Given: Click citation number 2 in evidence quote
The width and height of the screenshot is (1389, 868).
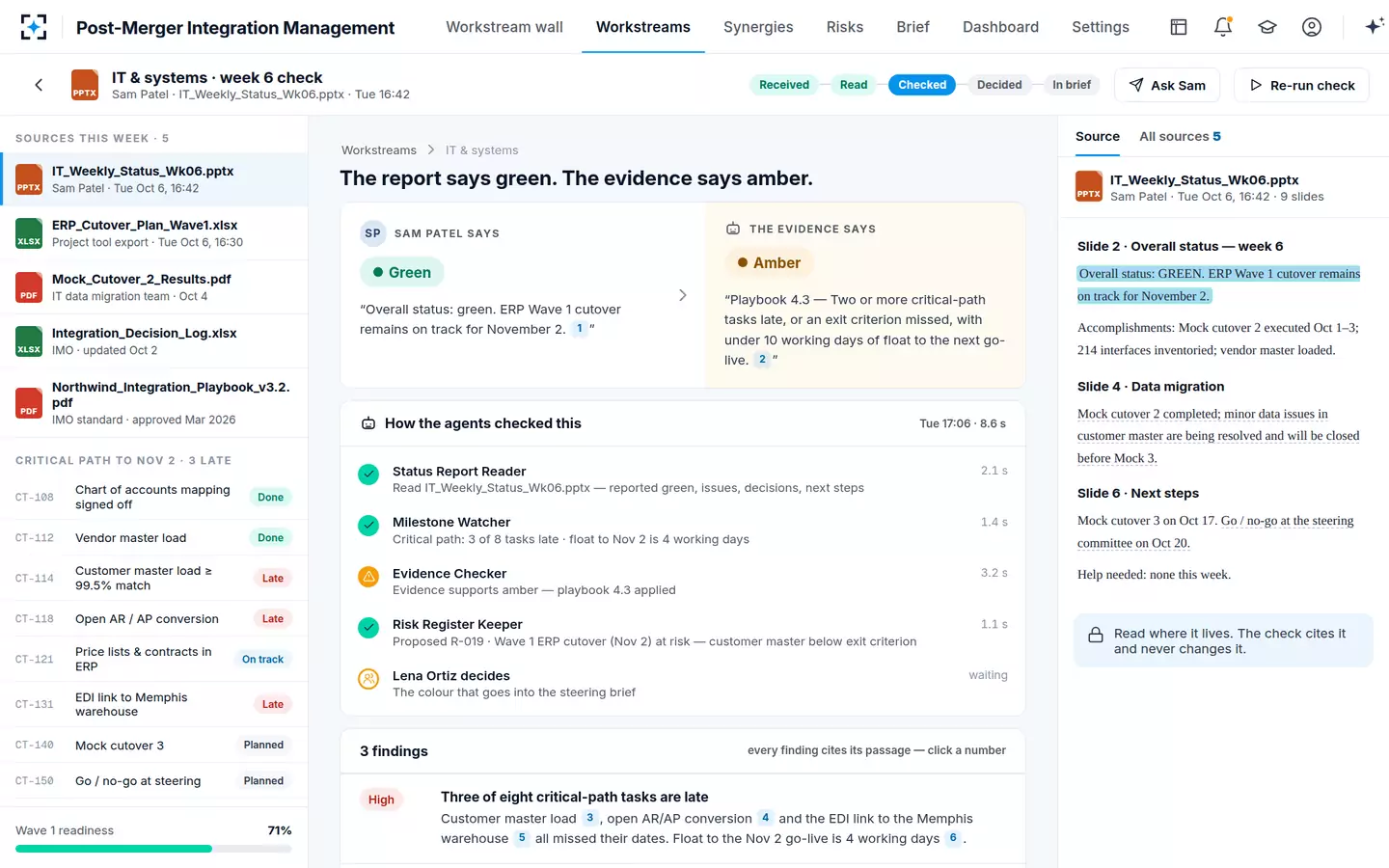Looking at the screenshot, I should tap(762, 360).
